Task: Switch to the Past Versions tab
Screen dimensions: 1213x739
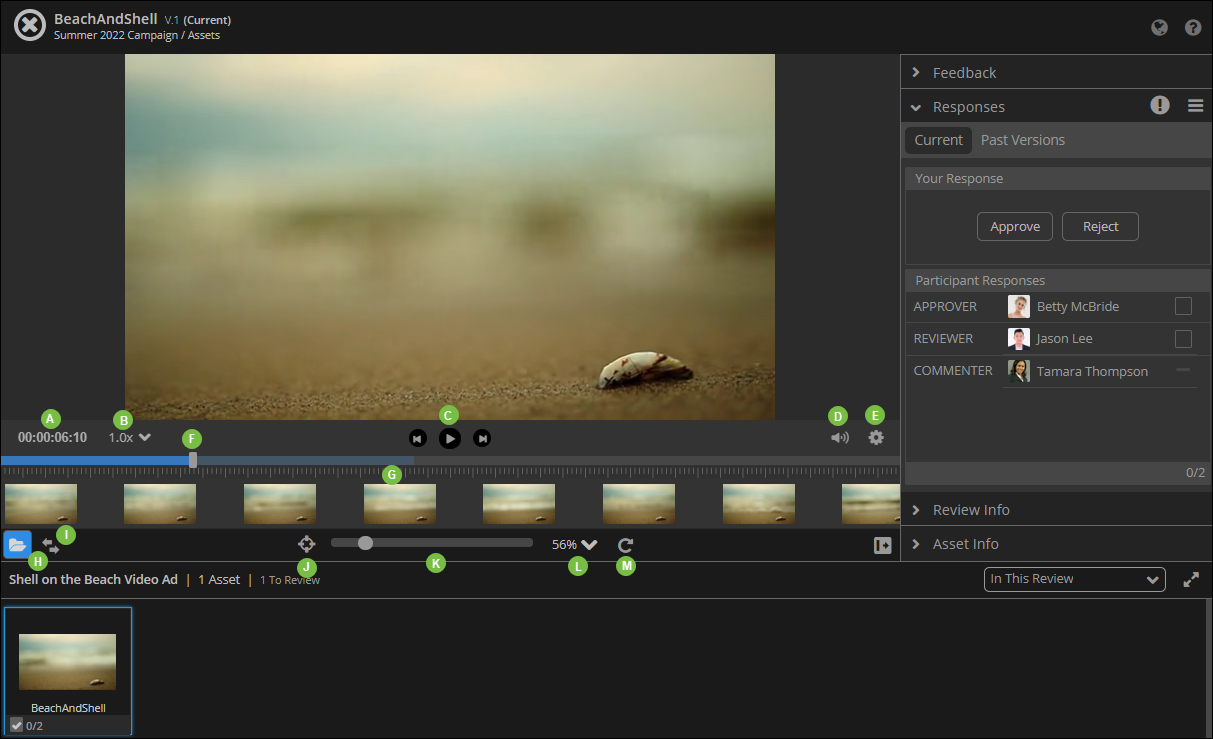Action: point(1022,140)
